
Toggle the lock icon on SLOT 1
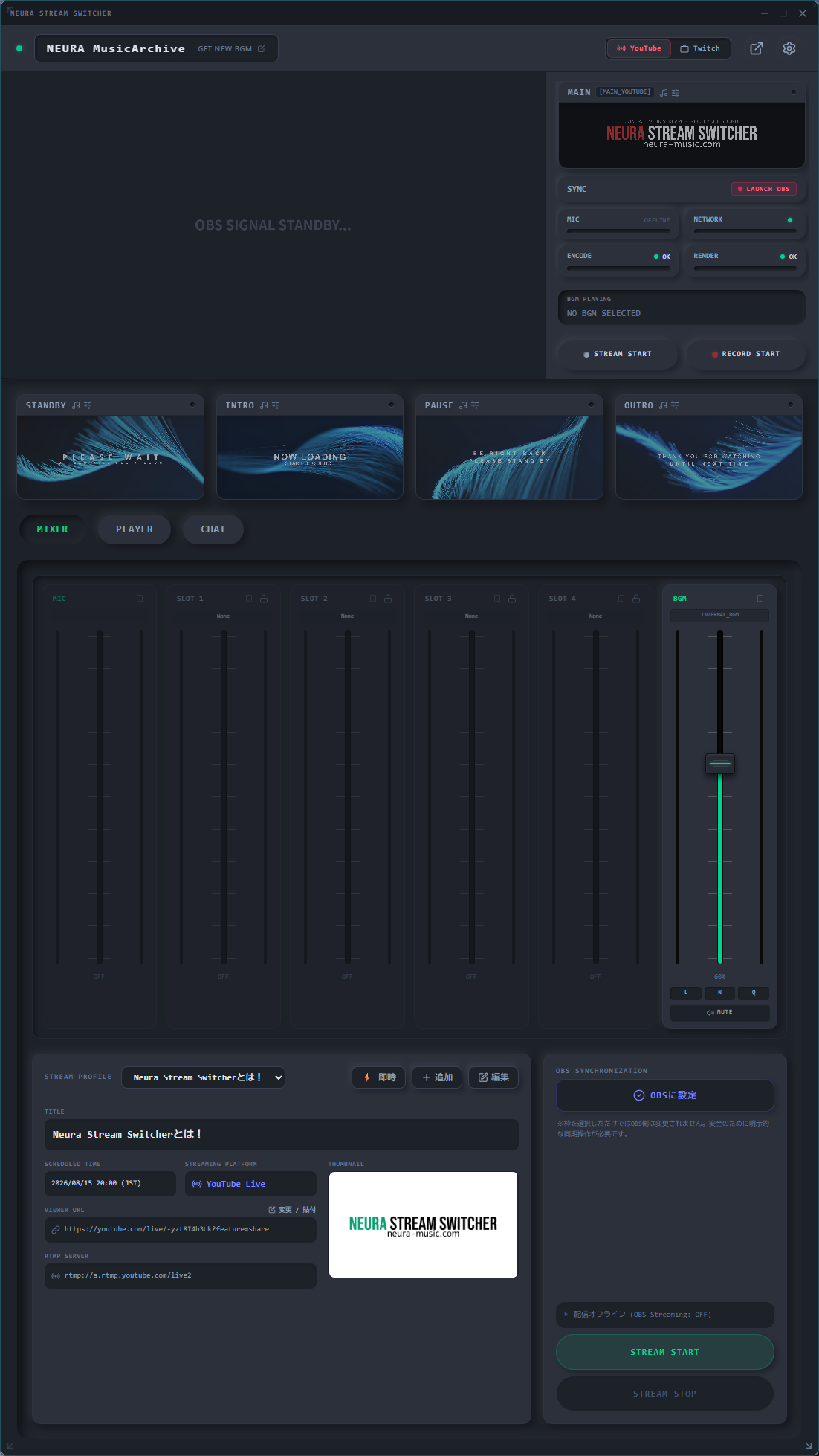[264, 599]
